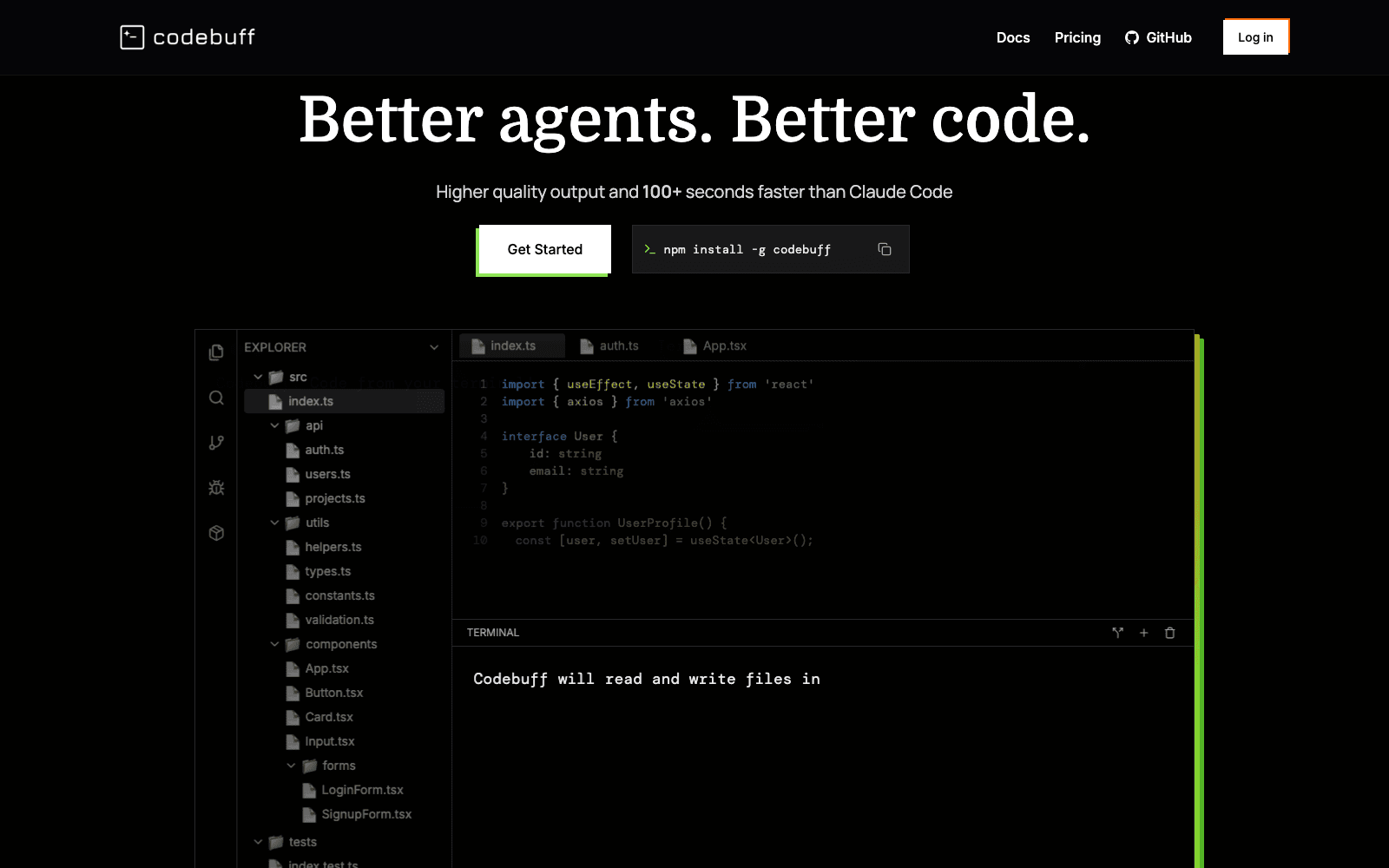This screenshot has height=868, width=1389.
Task: Open the Extensions package icon
Action: point(216,533)
